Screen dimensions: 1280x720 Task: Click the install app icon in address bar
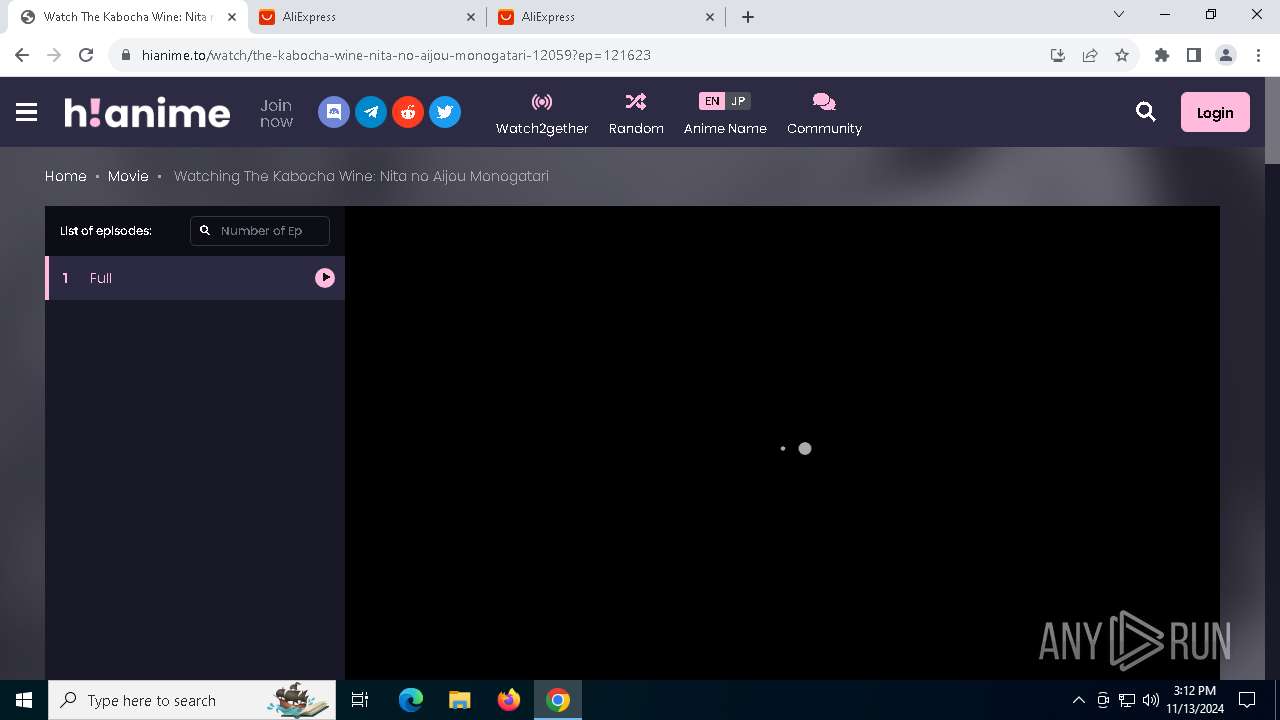1058,55
